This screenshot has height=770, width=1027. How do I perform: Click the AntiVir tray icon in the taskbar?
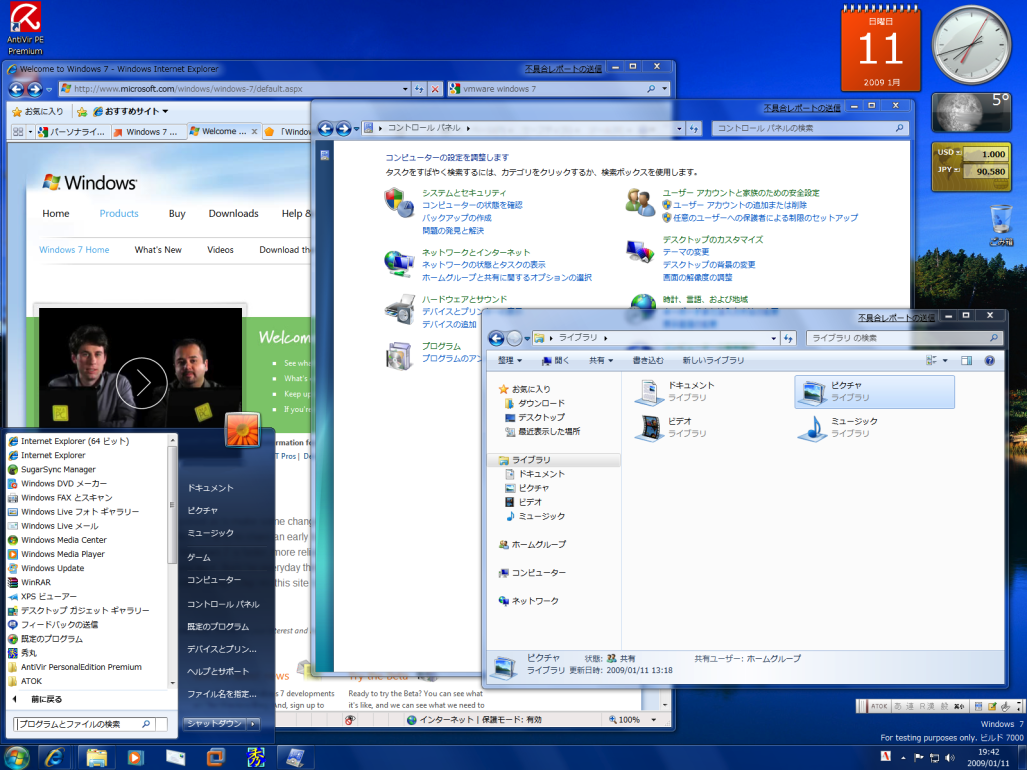[x=886, y=757]
